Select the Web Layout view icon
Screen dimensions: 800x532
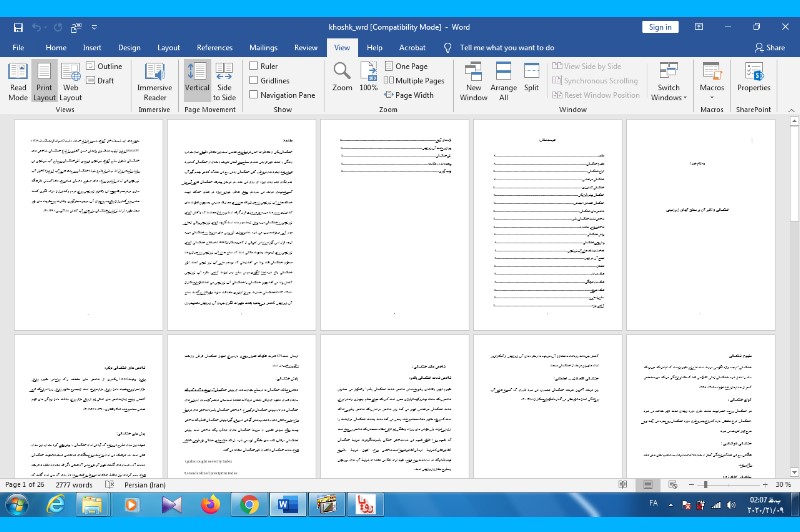[70, 79]
